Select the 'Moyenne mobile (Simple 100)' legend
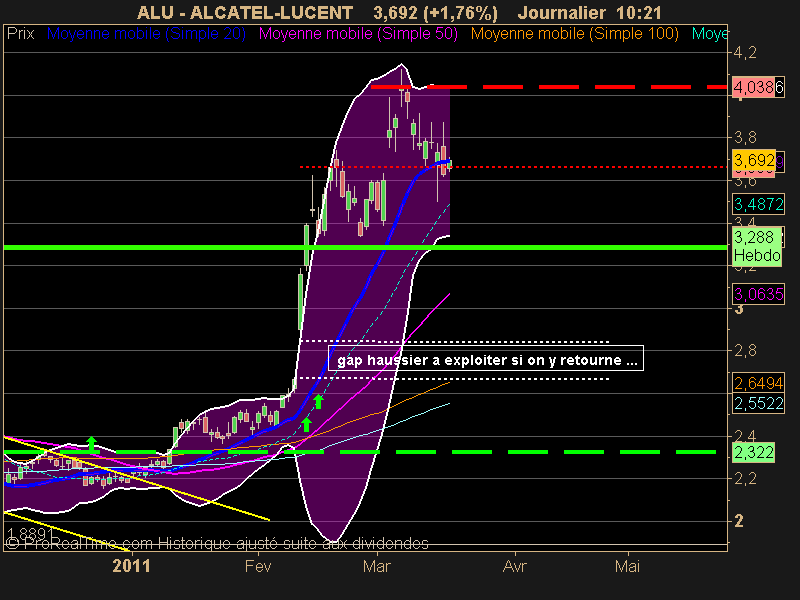This screenshot has width=800, height=600. click(574, 34)
